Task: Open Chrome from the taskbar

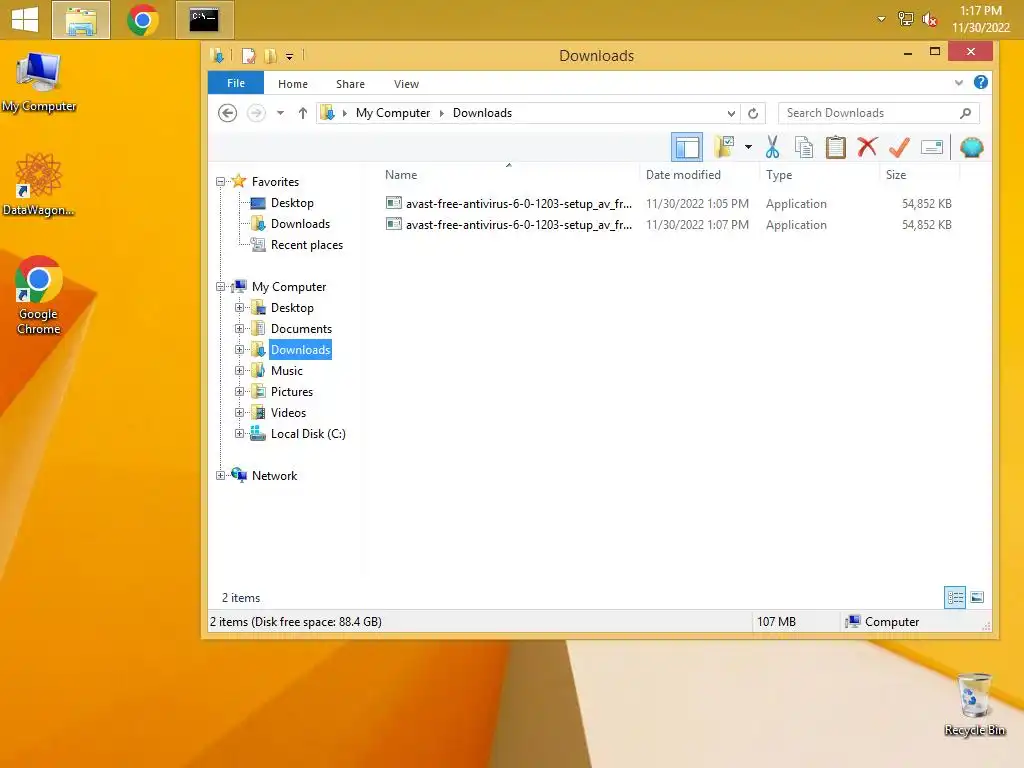Action: pyautogui.click(x=142, y=20)
